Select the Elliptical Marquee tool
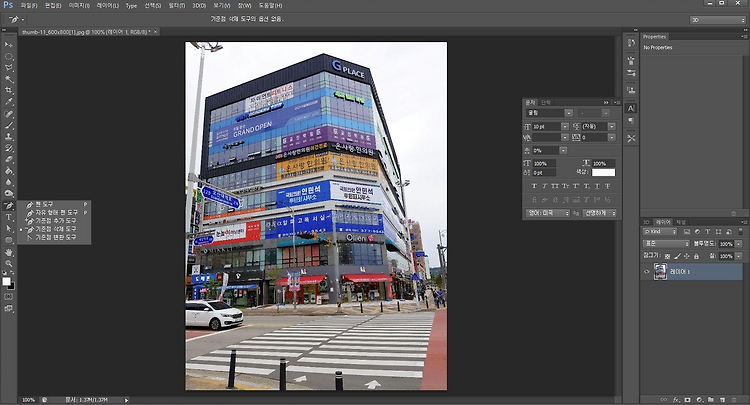The width and height of the screenshot is (750, 405). pyautogui.click(x=9, y=56)
